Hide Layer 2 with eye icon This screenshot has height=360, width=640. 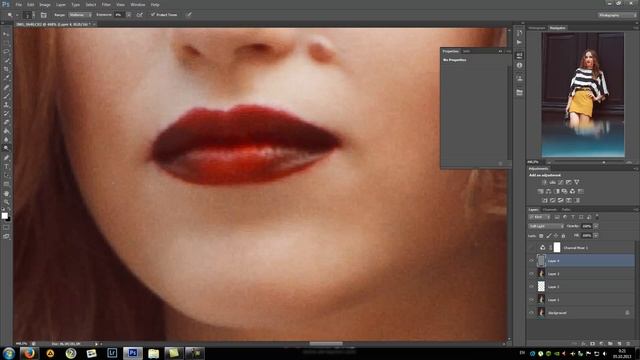531,287
